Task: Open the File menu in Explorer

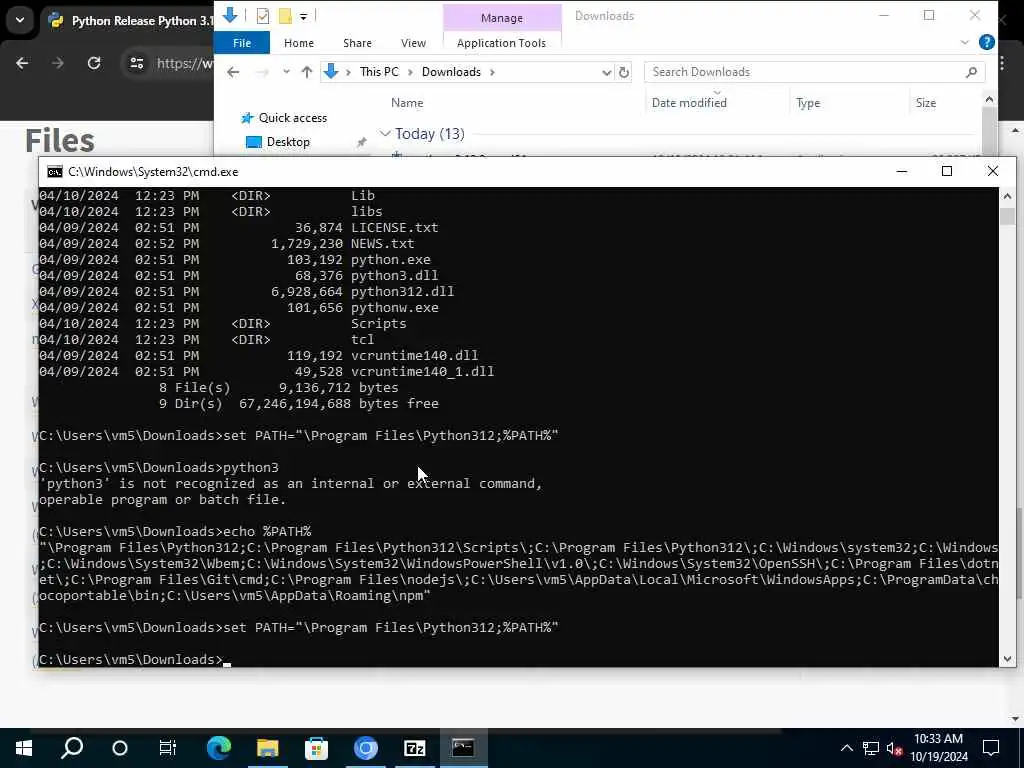Action: [x=242, y=43]
